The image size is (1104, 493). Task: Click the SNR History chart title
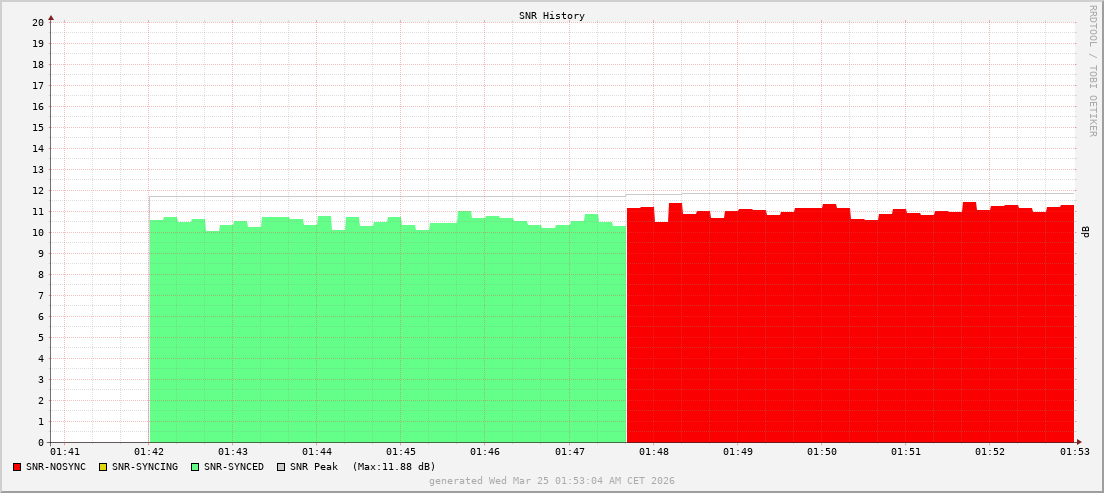(x=552, y=16)
